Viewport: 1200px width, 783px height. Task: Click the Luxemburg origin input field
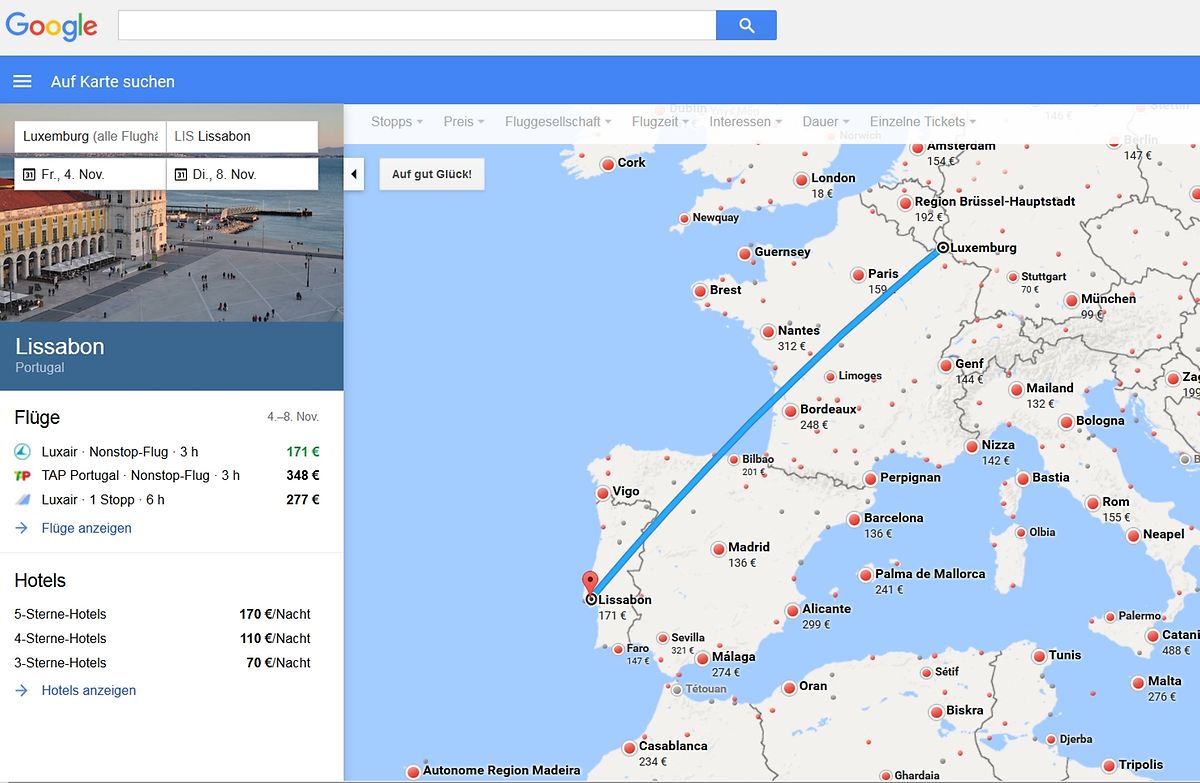(90, 136)
